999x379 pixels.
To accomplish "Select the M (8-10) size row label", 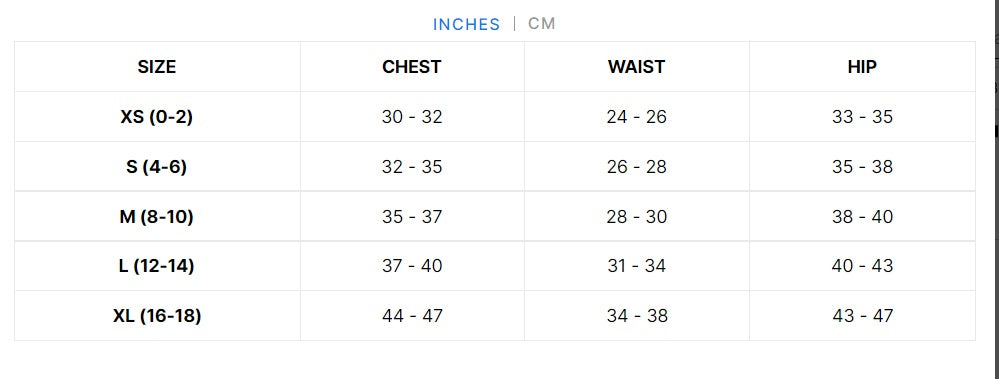I will click(157, 217).
